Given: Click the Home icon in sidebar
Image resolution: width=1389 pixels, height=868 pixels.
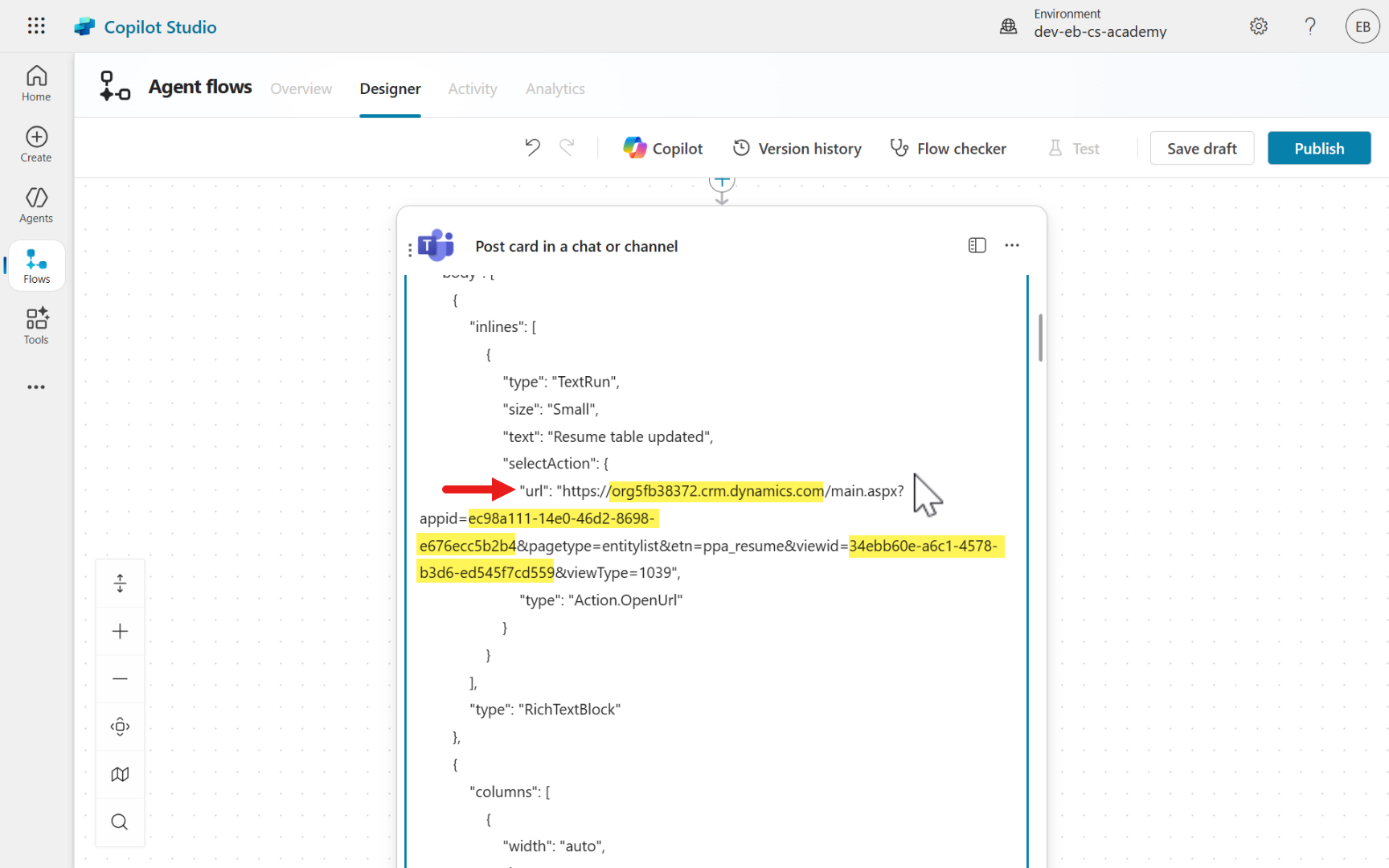Looking at the screenshot, I should pyautogui.click(x=36, y=84).
